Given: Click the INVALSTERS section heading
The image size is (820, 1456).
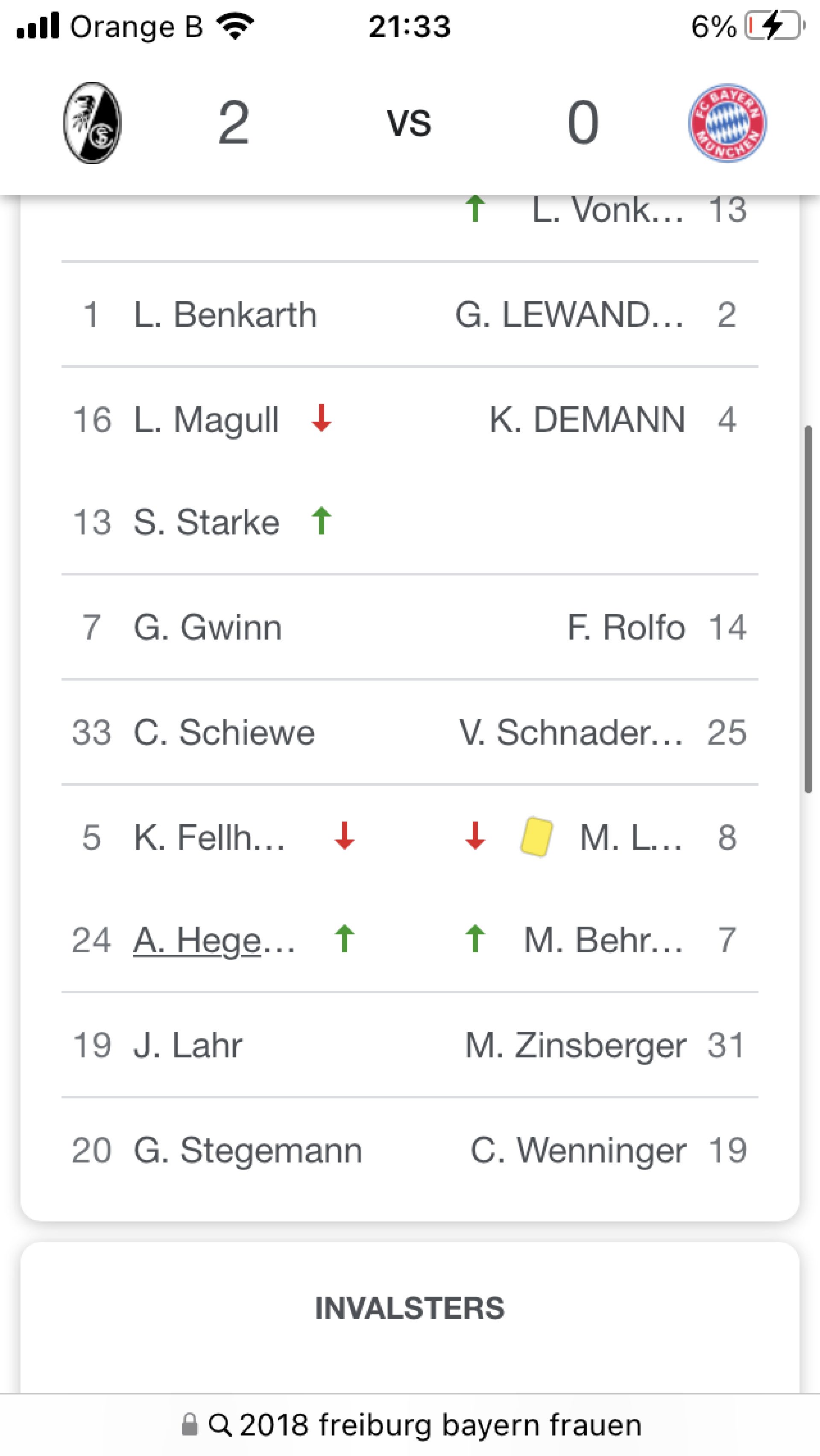Looking at the screenshot, I should (410, 1308).
